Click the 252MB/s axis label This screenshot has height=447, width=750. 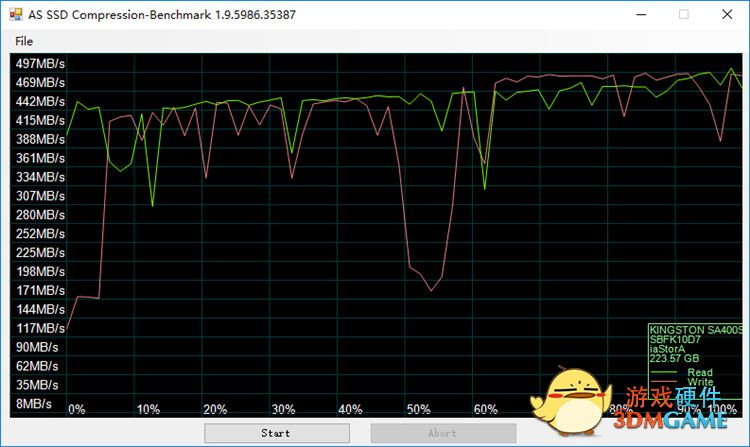coord(40,234)
